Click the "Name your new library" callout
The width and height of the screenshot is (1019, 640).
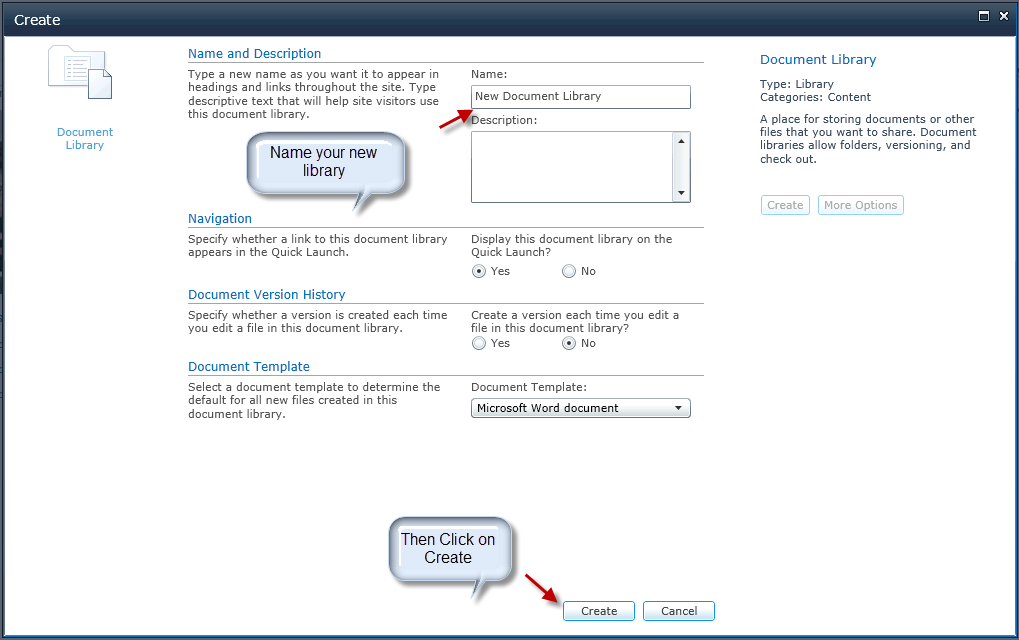[324, 162]
